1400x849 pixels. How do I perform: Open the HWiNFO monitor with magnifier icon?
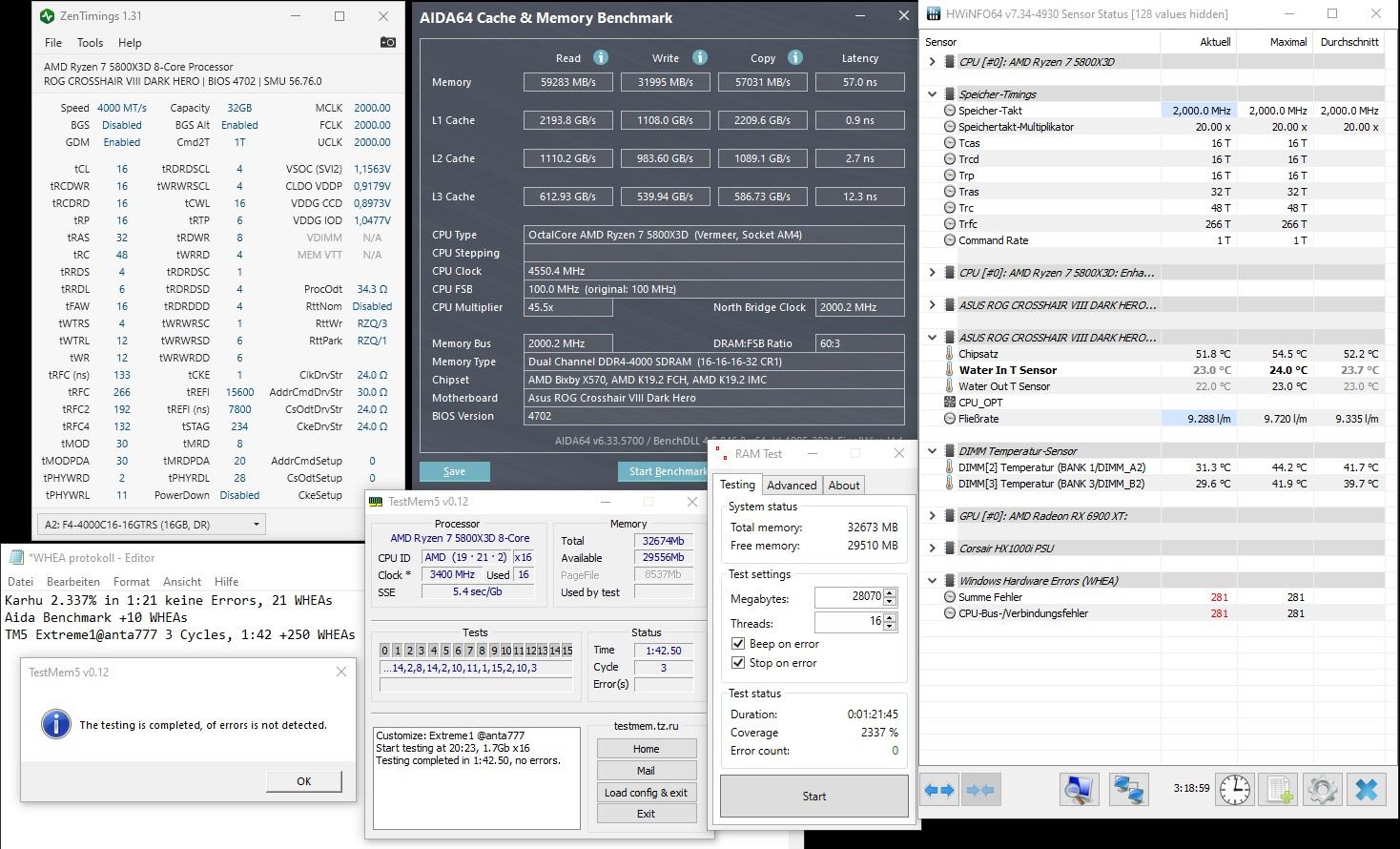pos(1079,790)
